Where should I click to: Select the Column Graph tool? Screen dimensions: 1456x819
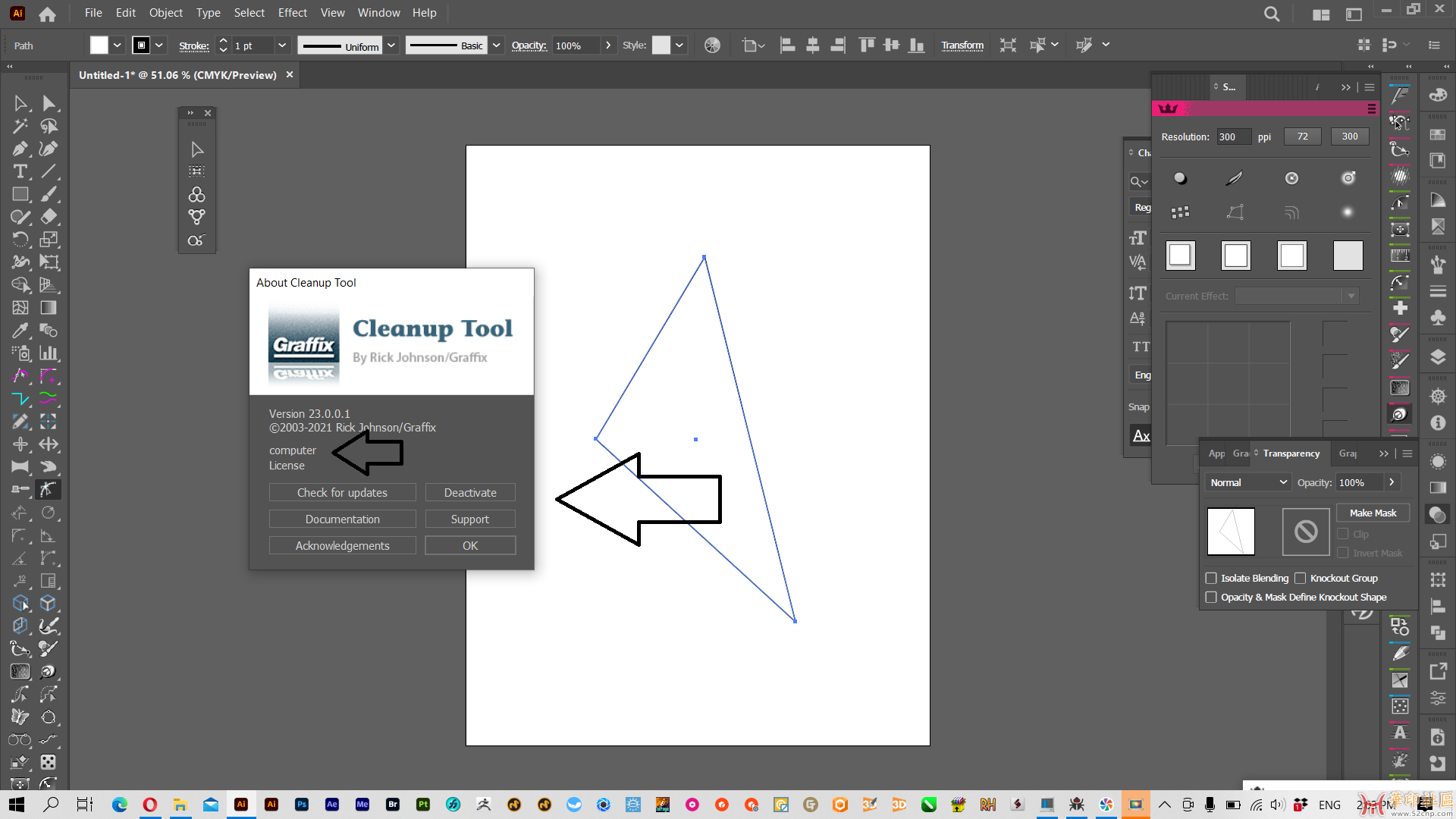pos(49,353)
